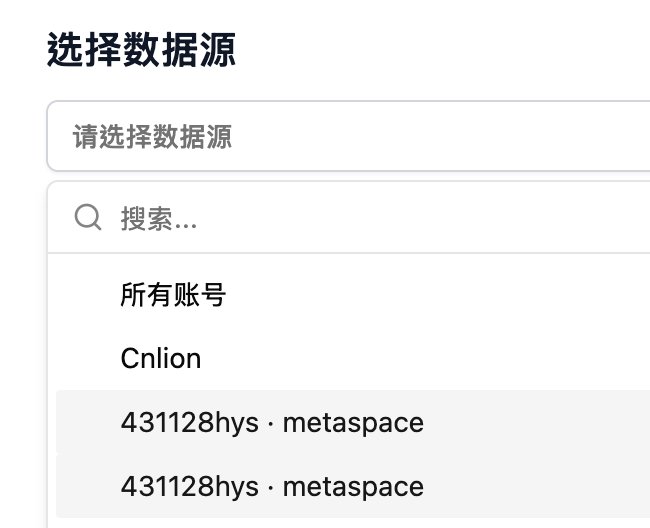Click the magnifying glass search icon
Screen dimensions: 650x528
[x=88, y=217]
